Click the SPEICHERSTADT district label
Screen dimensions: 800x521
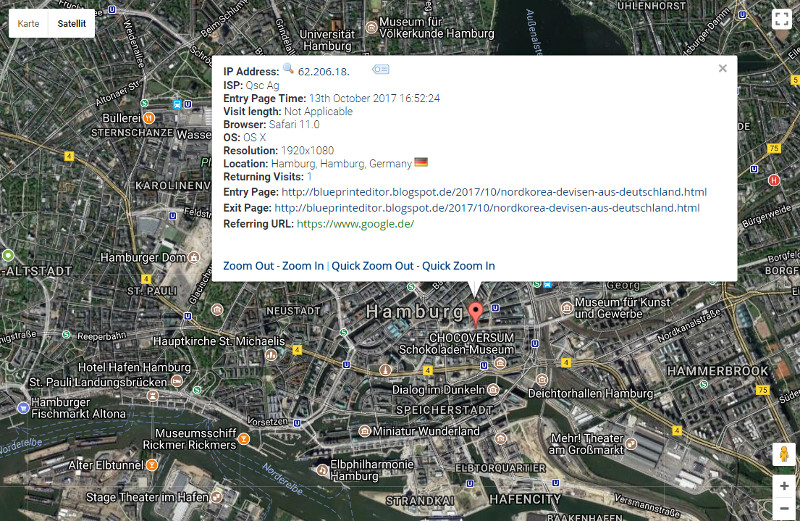(x=444, y=410)
